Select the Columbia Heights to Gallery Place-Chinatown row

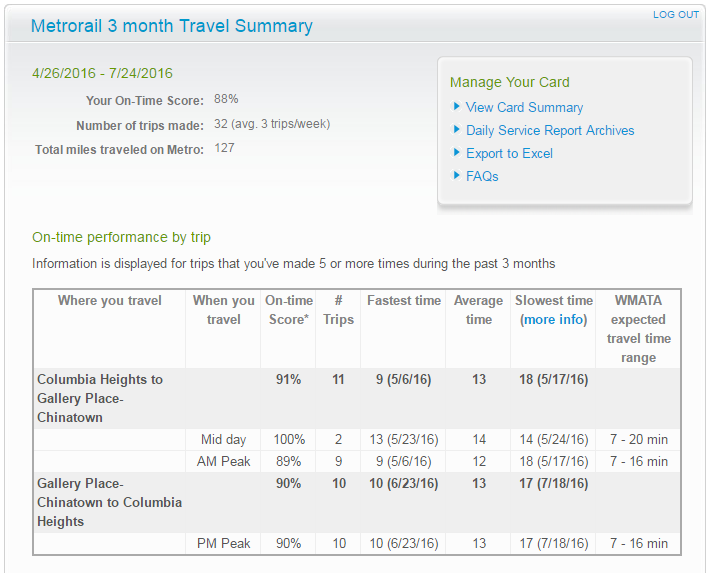(x=100, y=398)
